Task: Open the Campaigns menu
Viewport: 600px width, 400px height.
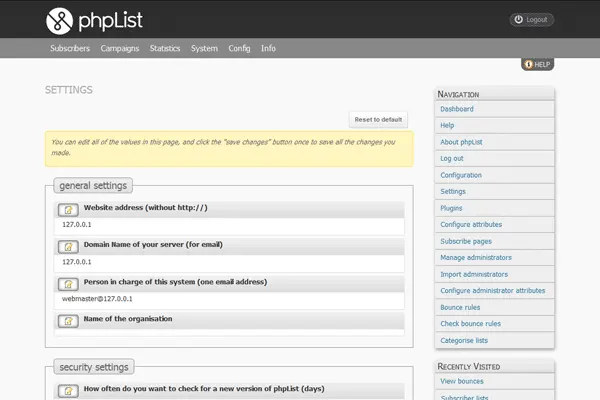Action: (x=120, y=48)
